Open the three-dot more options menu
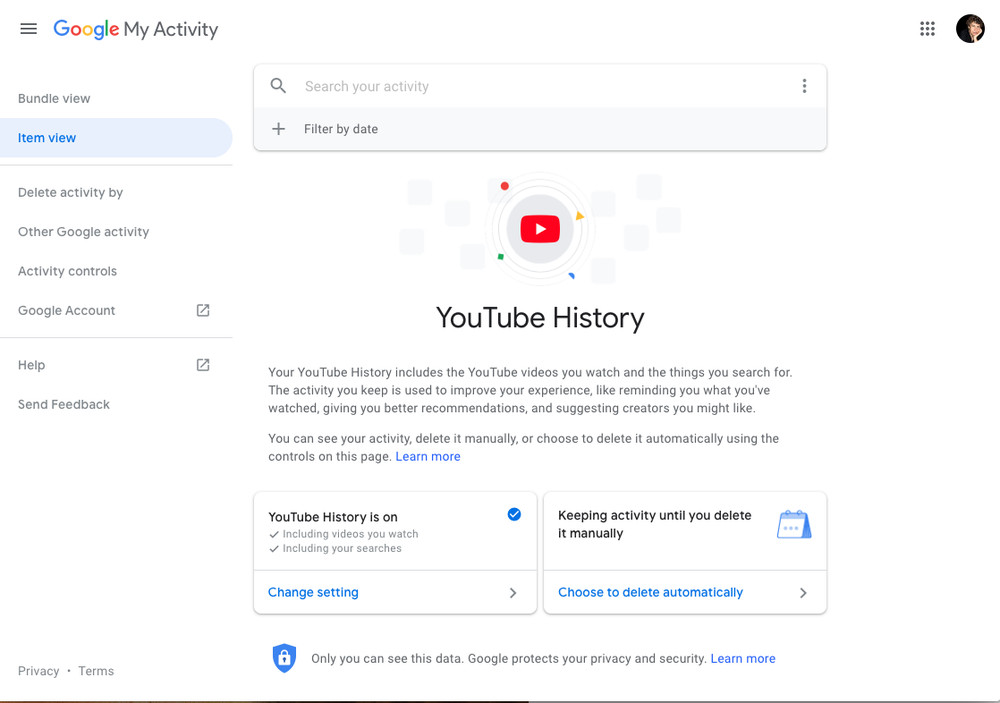The height and width of the screenshot is (703, 1000). coord(804,86)
